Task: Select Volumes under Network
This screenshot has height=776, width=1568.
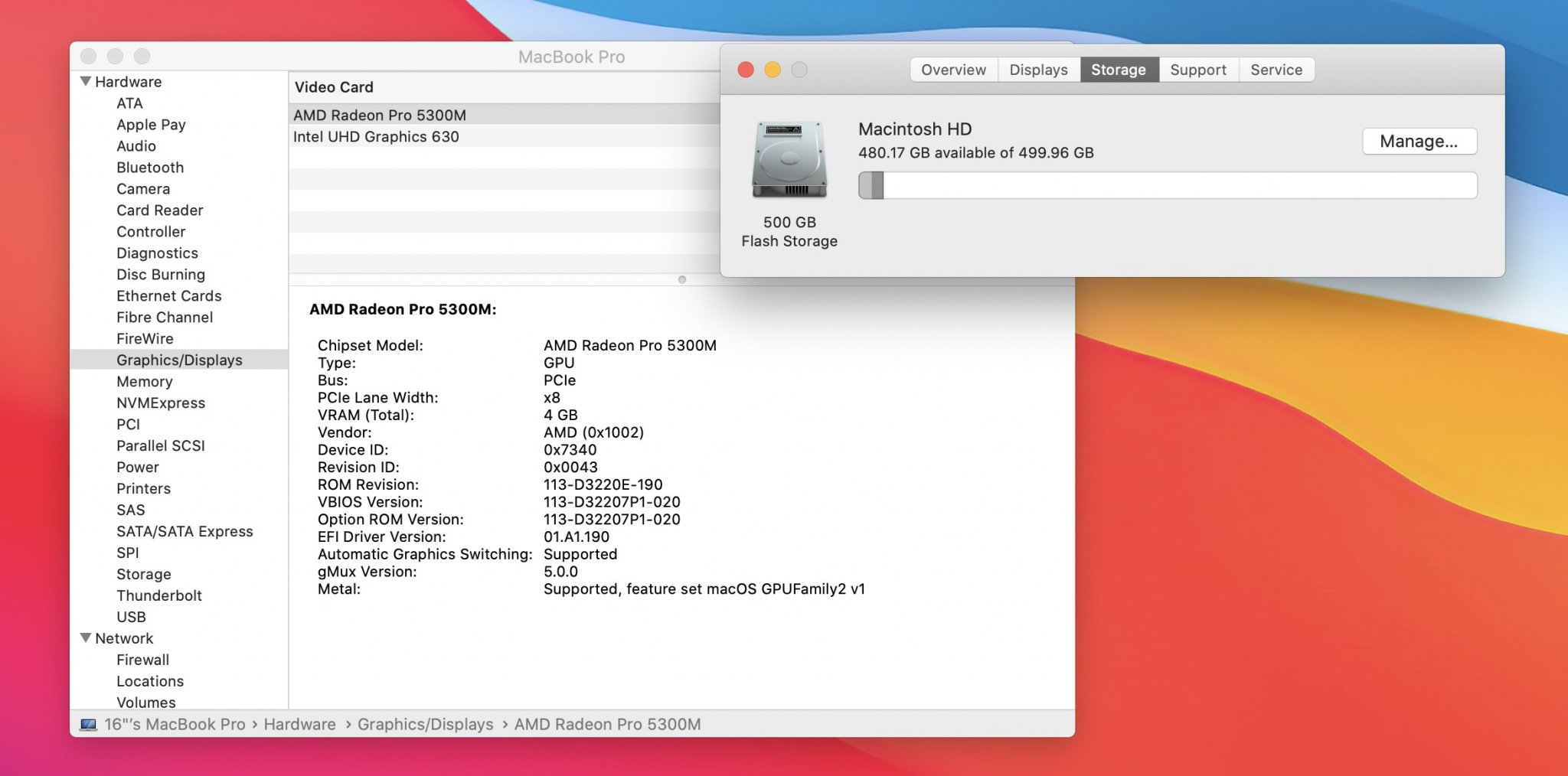Action: click(146, 703)
